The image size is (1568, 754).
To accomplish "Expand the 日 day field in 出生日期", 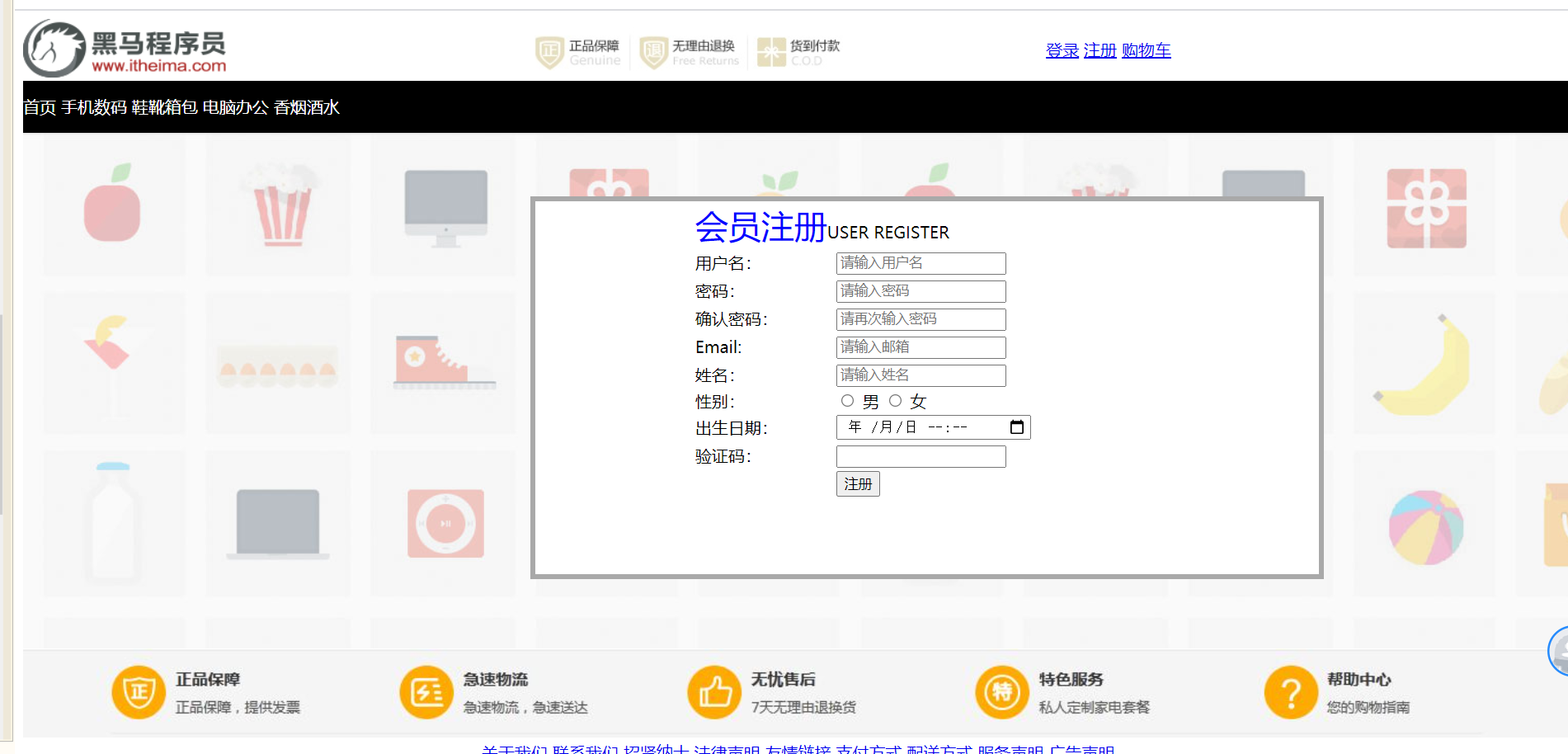I will pyautogui.click(x=909, y=426).
